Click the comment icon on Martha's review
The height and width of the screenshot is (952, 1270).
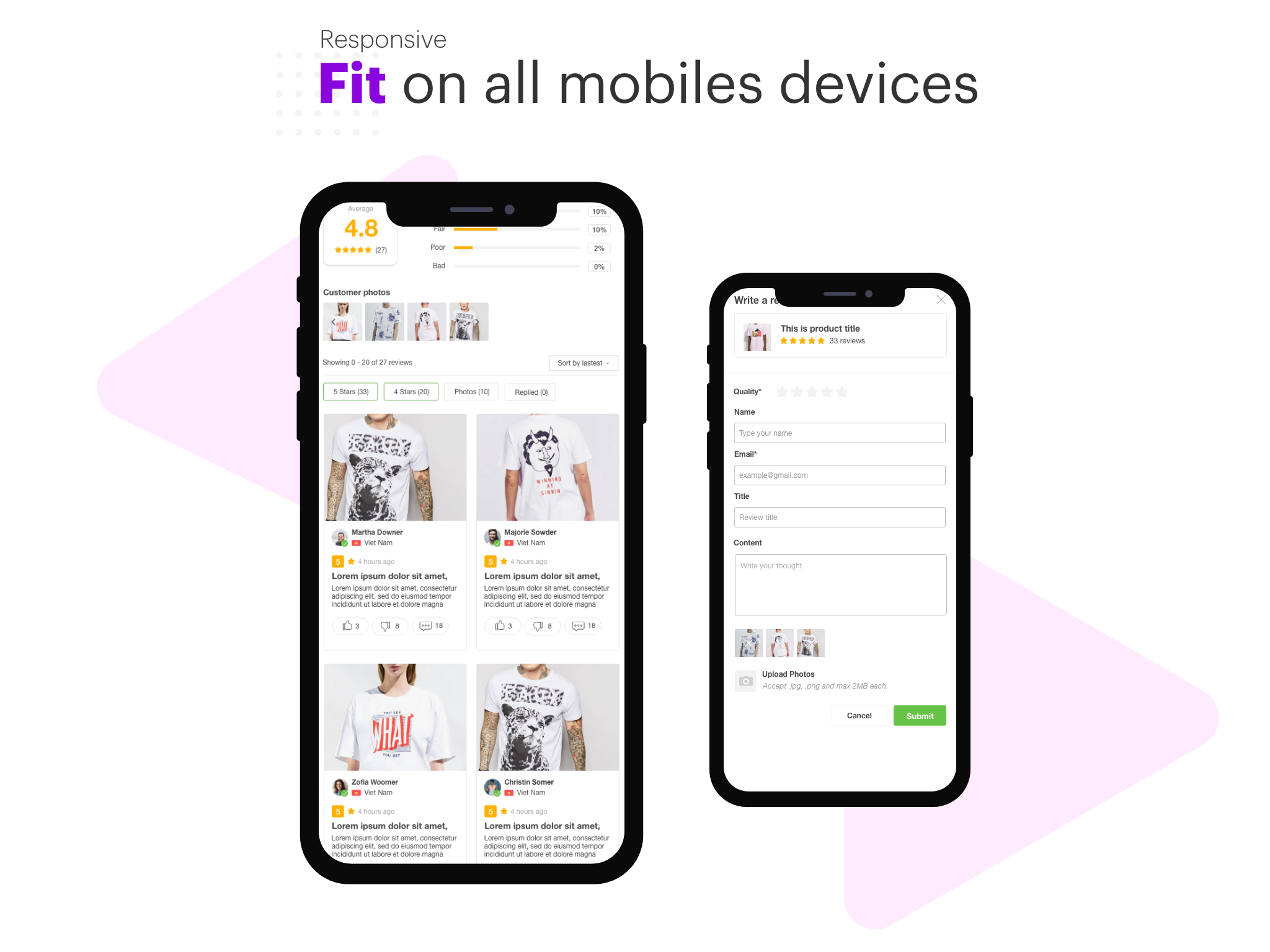click(431, 625)
